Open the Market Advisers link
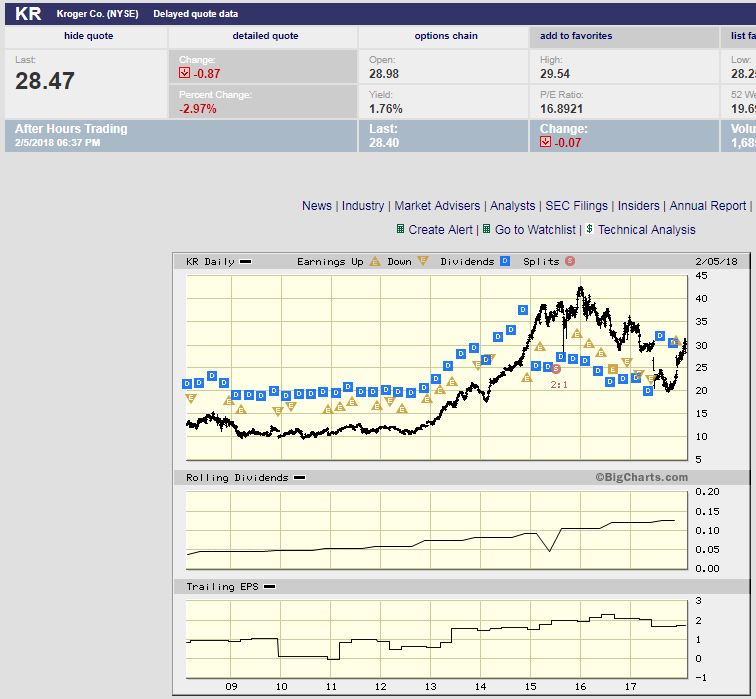This screenshot has height=699, width=756. point(437,206)
